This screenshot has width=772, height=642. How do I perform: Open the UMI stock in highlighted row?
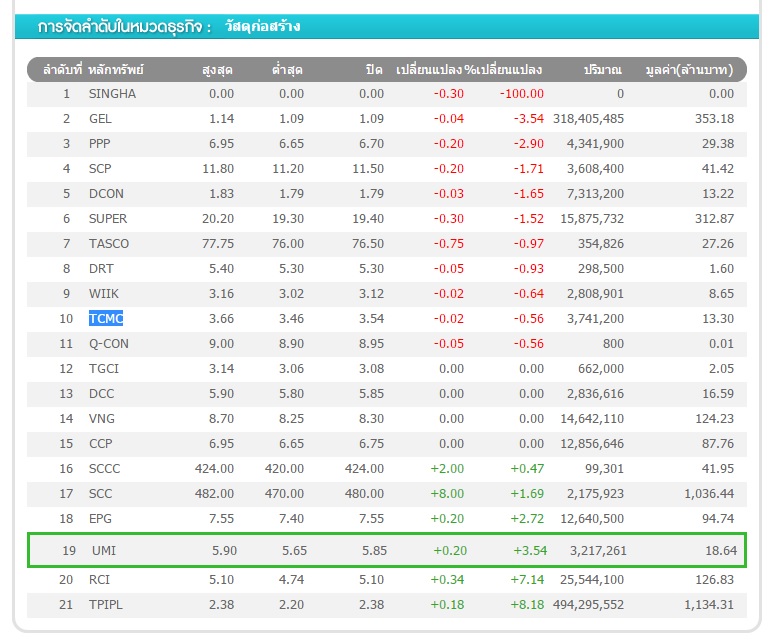point(102,550)
